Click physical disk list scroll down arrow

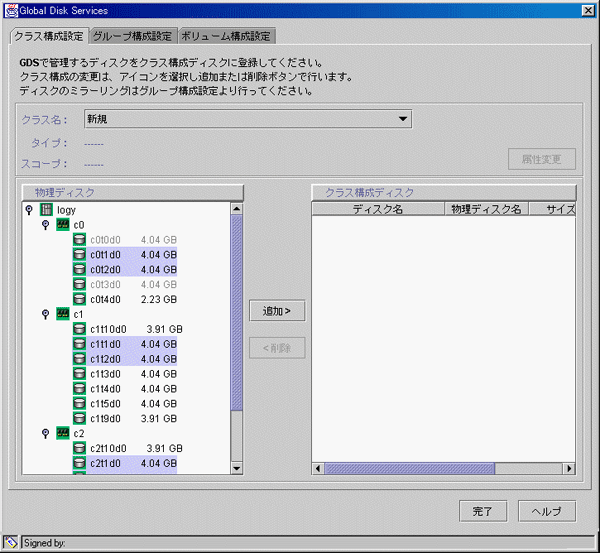[x=237, y=468]
